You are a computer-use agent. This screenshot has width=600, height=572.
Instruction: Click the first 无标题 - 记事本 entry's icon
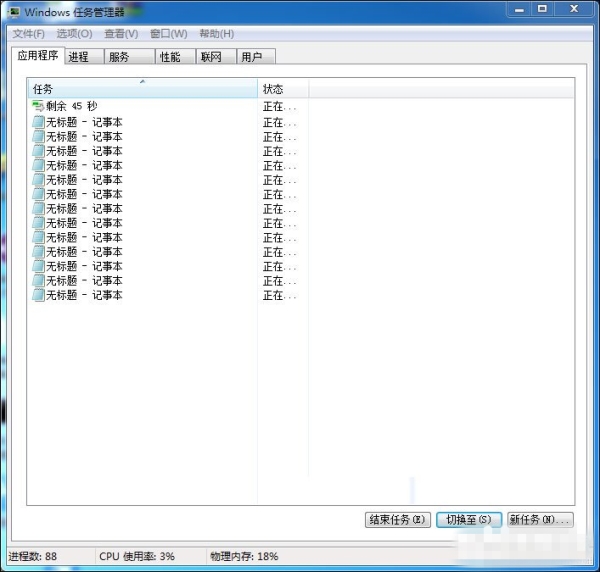click(38, 122)
